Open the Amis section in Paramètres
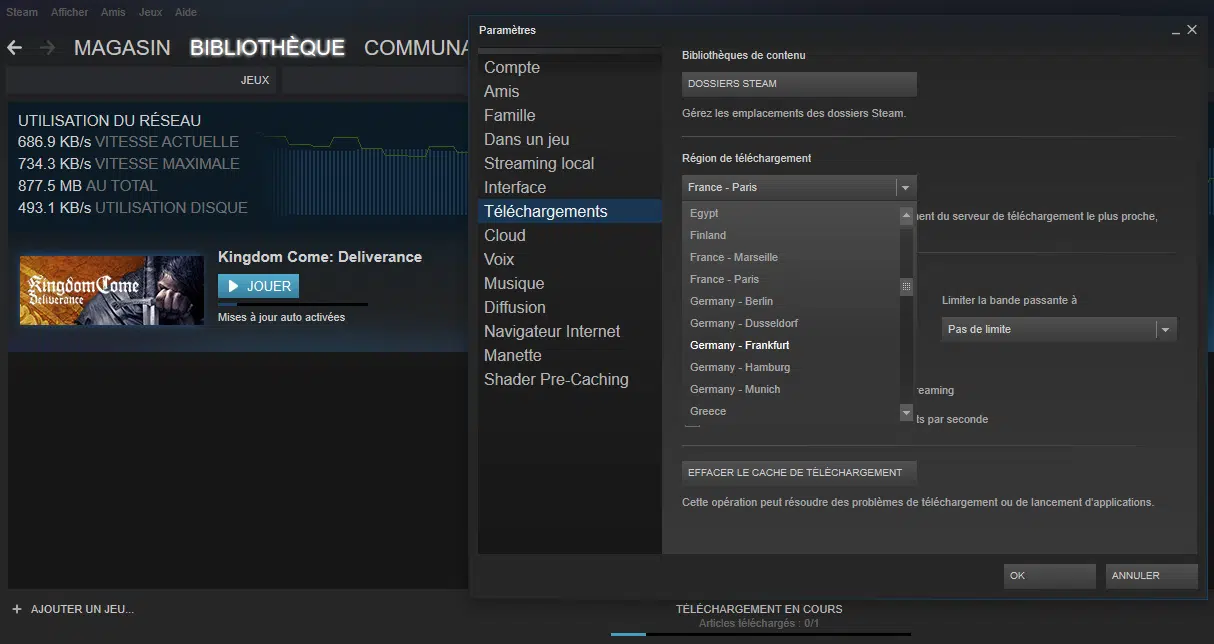 (570, 91)
